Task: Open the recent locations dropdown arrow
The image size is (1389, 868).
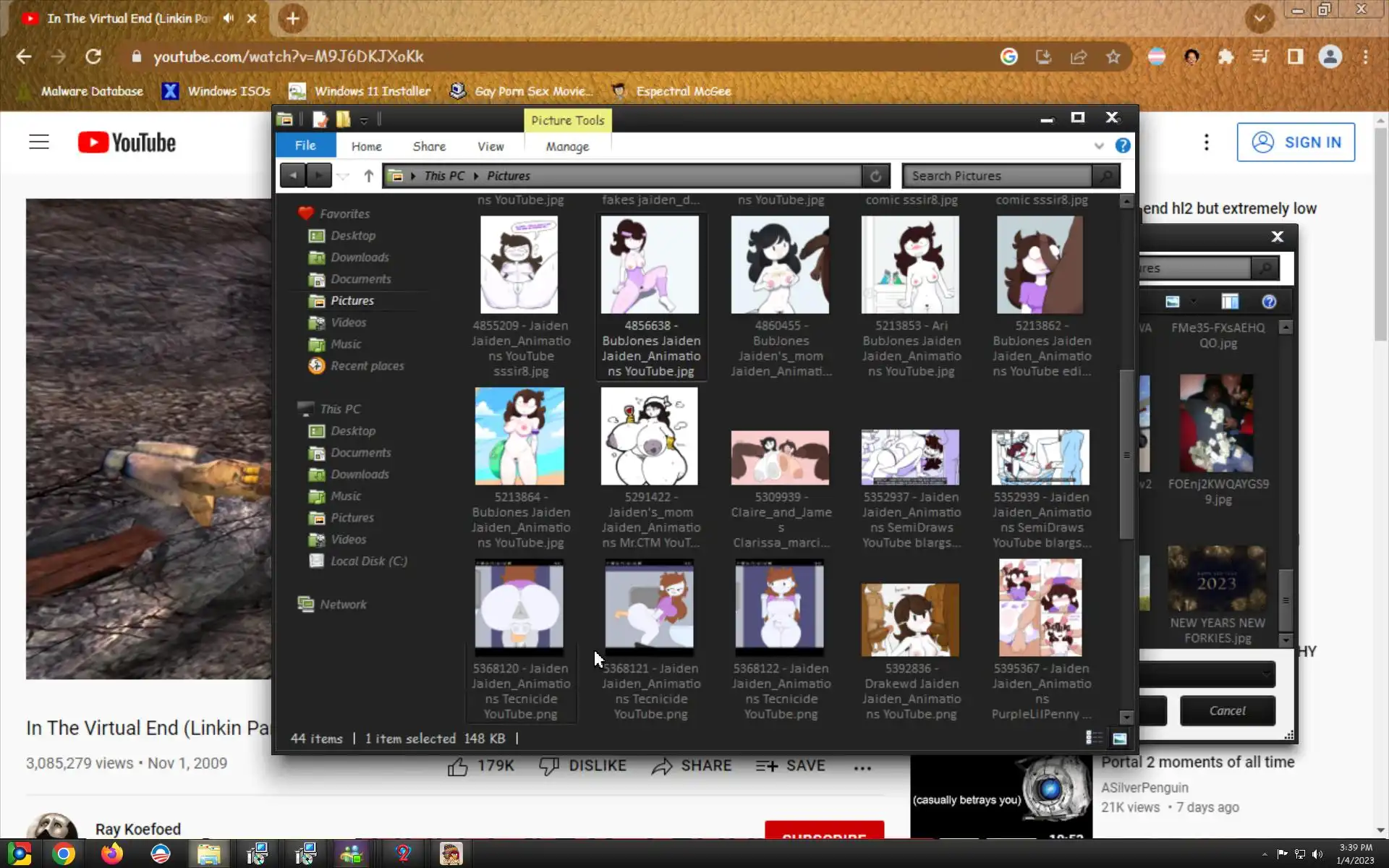Action: point(344,176)
